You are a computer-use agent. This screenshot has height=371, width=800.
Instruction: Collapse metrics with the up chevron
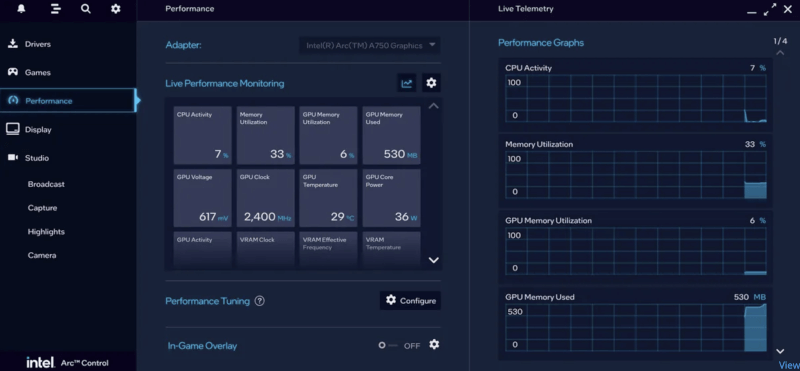434,106
